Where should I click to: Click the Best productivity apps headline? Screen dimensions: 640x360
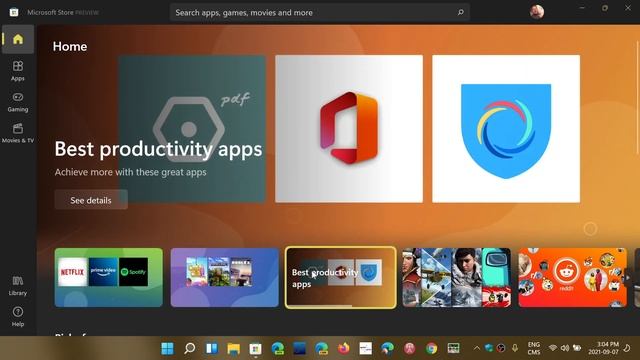tap(158, 149)
